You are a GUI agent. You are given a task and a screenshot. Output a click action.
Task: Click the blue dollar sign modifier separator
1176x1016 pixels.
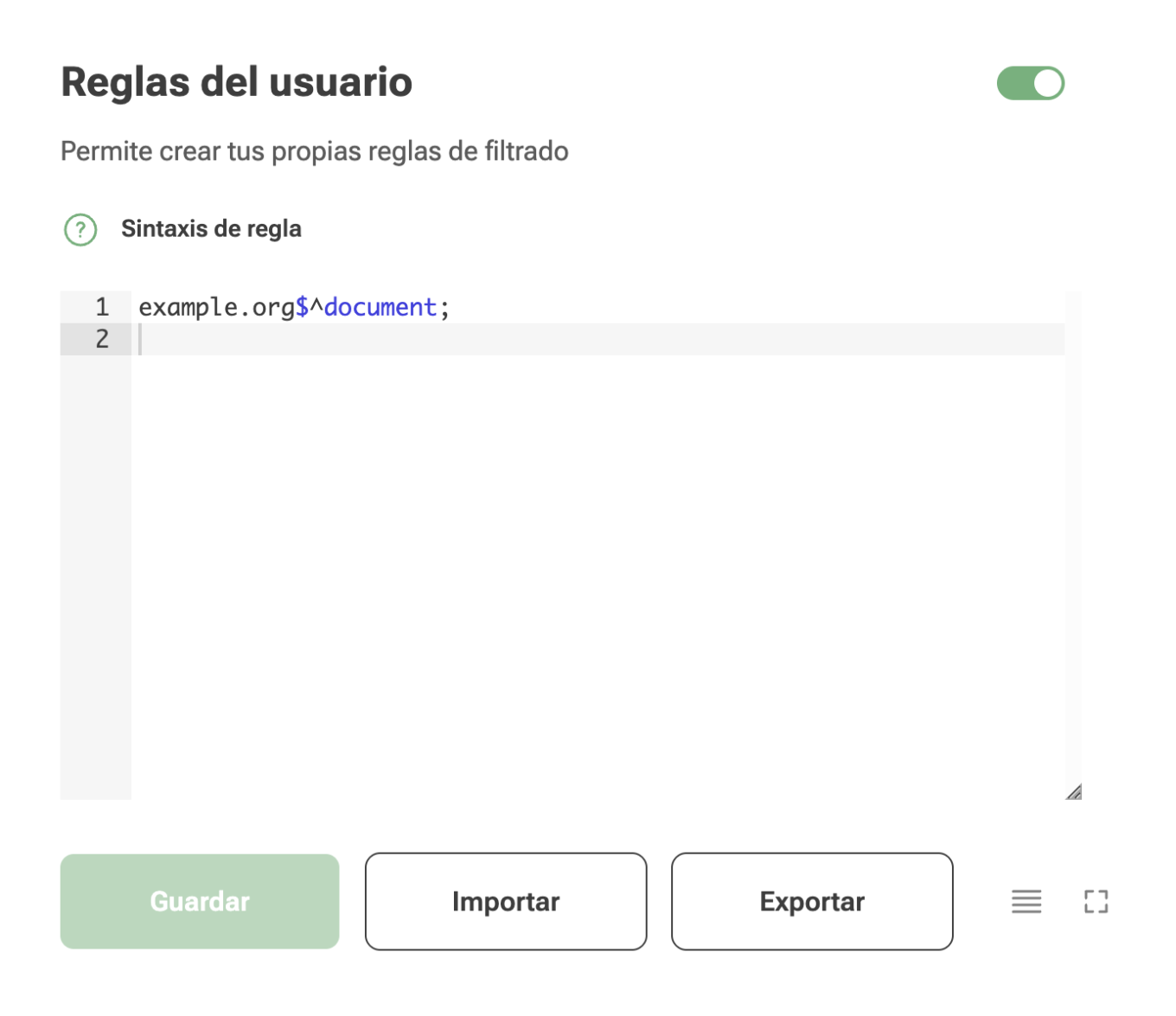coord(302,307)
